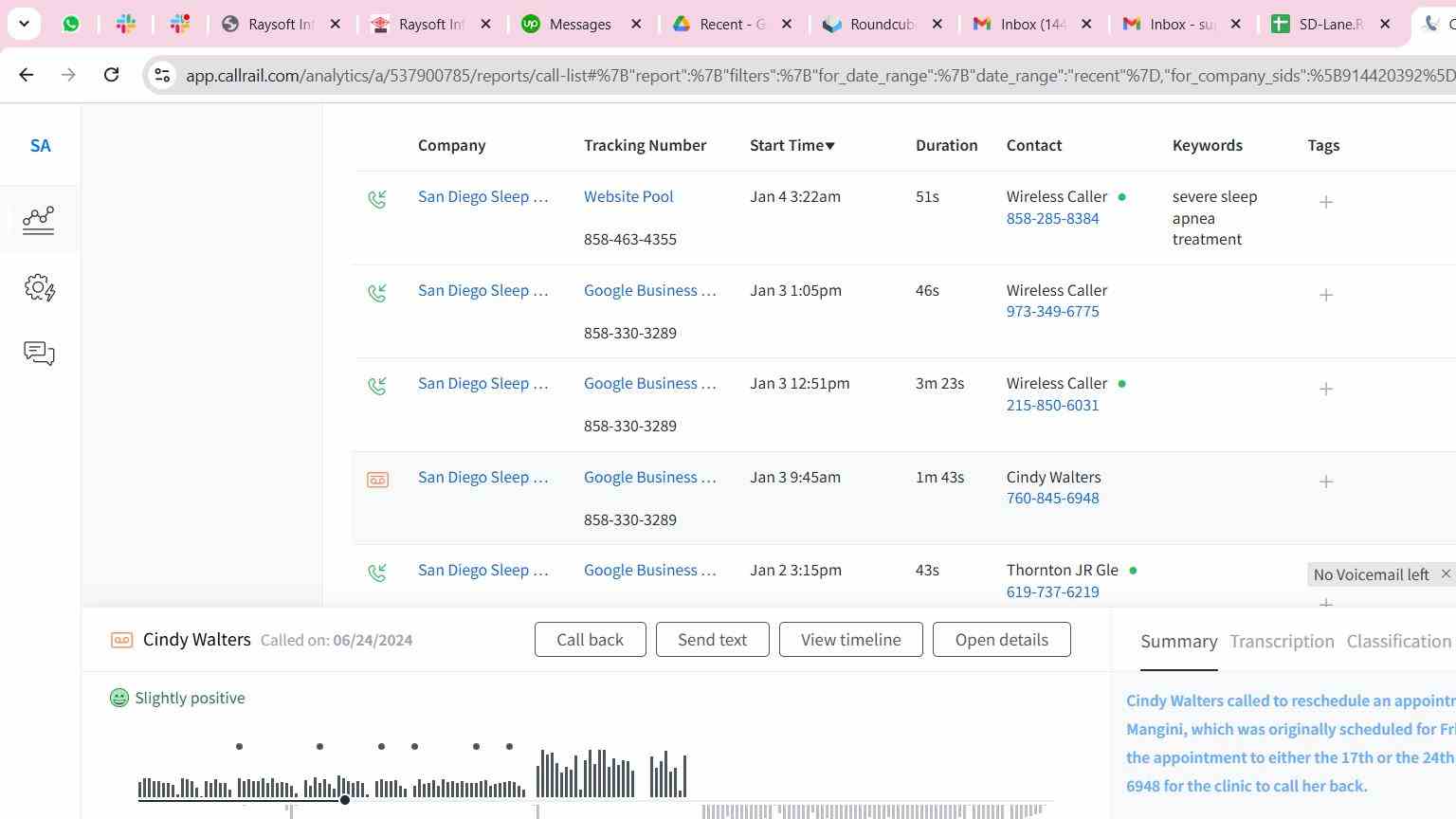This screenshot has height=819, width=1456.
Task: Open San Diego Sleep link in Jan 4 row
Action: coord(483,197)
